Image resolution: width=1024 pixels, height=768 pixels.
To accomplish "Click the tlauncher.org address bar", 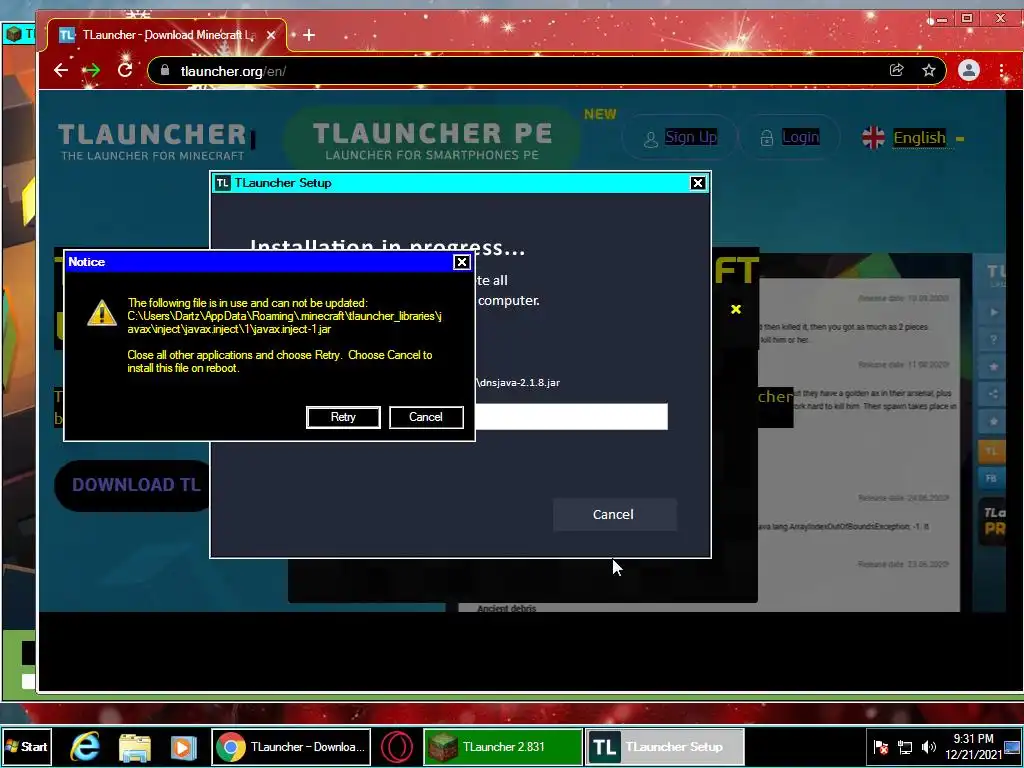I will [546, 71].
